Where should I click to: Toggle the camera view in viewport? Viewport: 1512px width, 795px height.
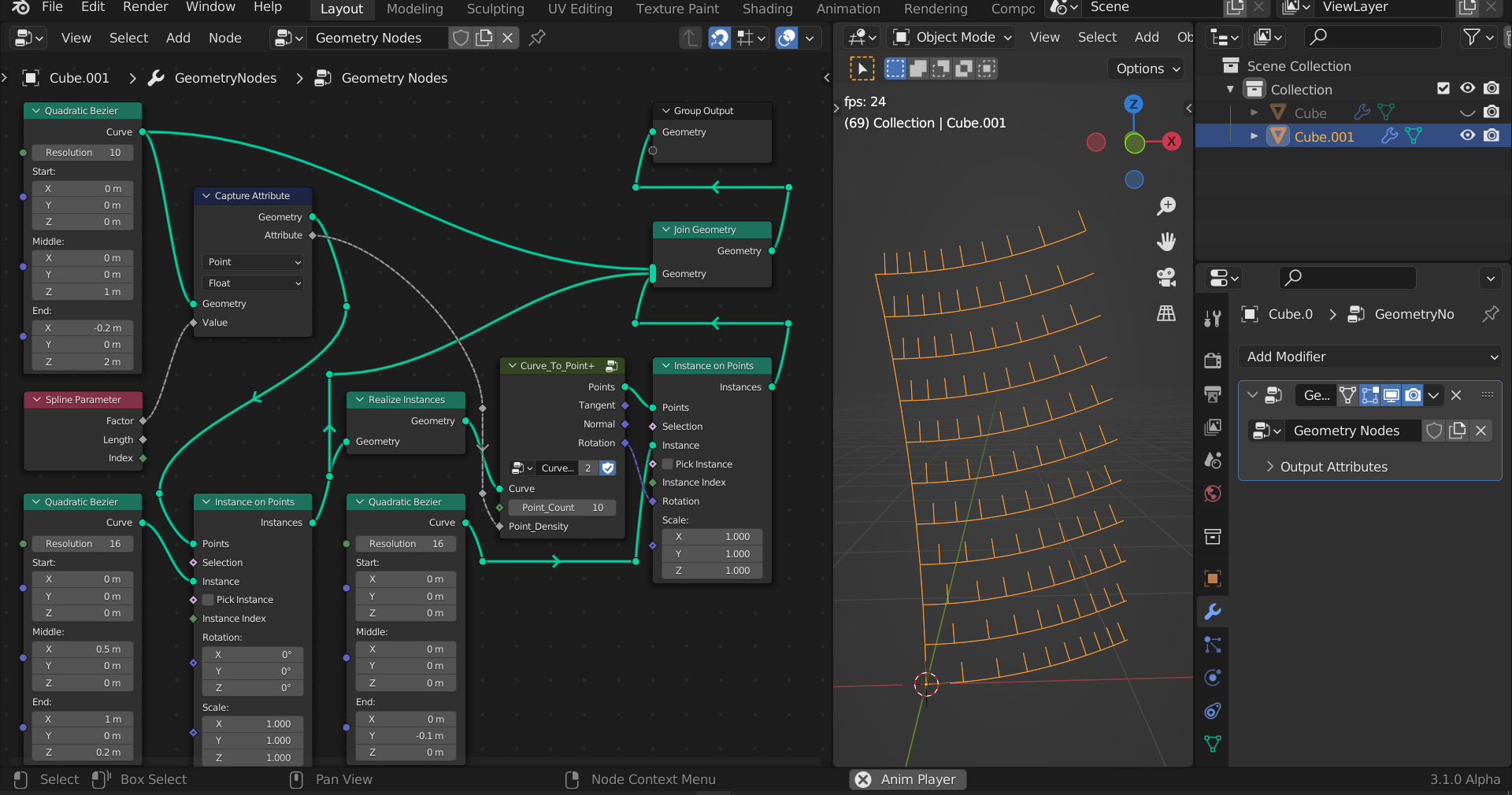(x=1166, y=277)
